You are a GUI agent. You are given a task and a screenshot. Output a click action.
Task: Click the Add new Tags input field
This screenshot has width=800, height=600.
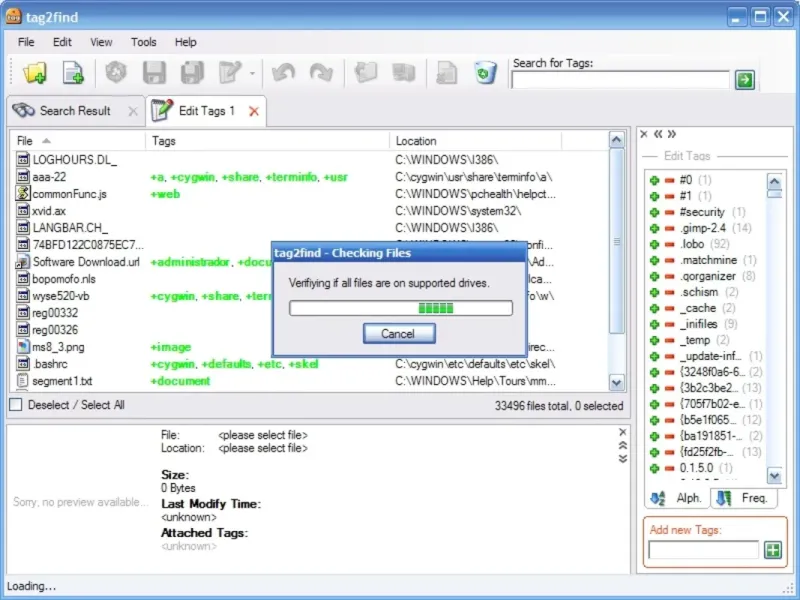(704, 550)
